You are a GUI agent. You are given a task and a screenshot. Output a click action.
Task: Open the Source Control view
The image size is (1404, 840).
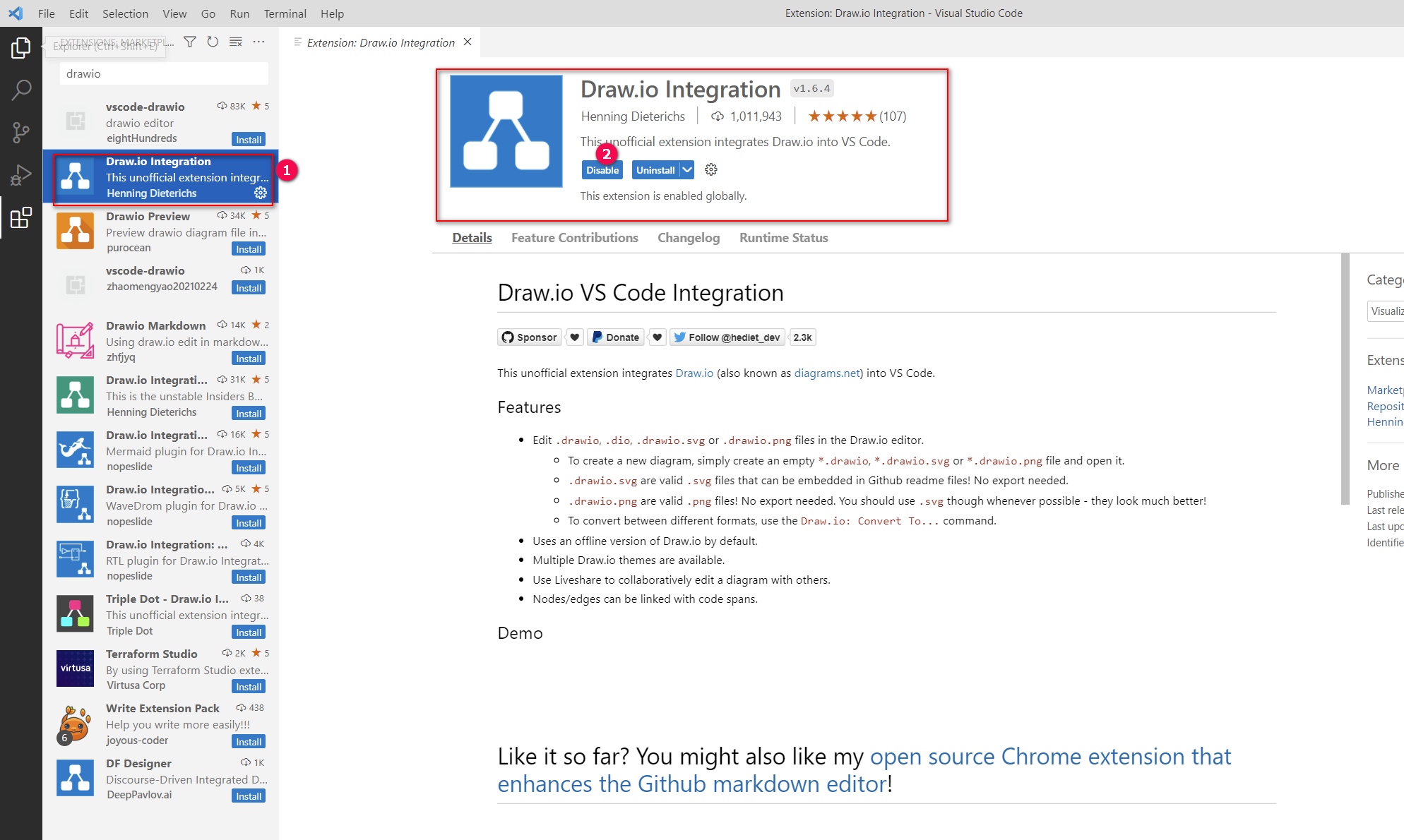[x=21, y=132]
